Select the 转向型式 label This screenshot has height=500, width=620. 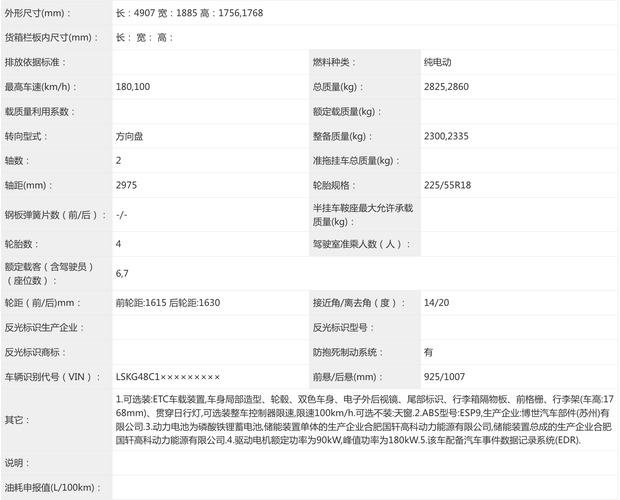point(26,136)
